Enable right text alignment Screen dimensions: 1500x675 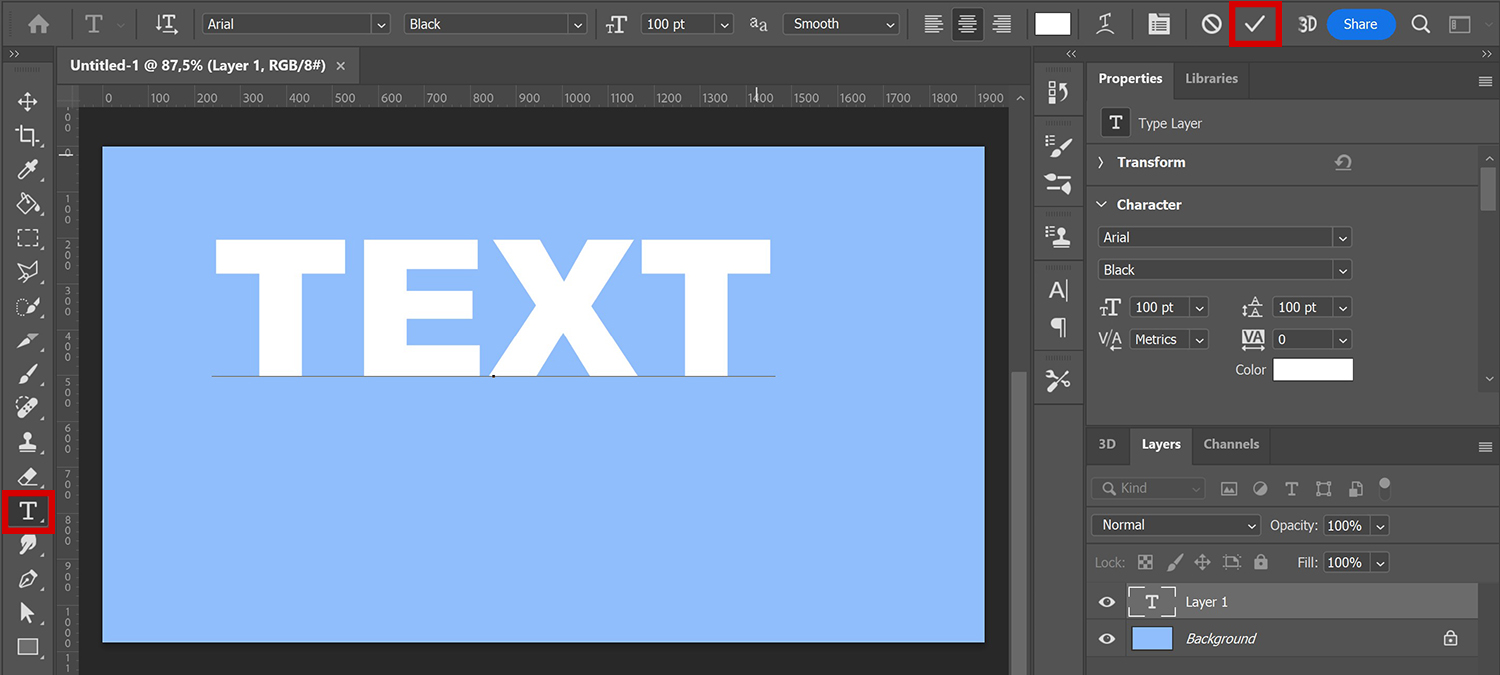pyautogui.click(x=1002, y=23)
